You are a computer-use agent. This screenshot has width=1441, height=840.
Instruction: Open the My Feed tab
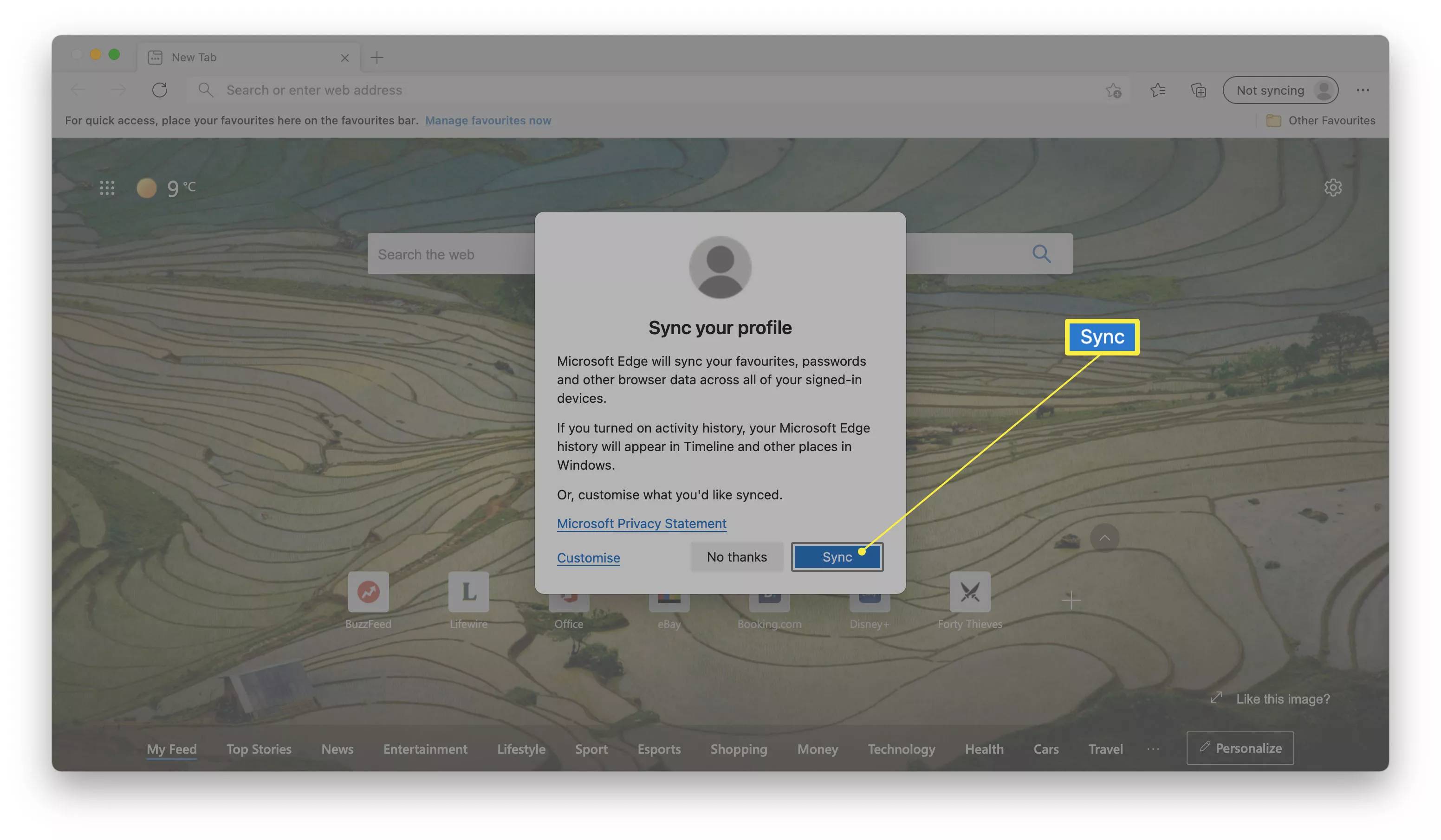click(171, 748)
